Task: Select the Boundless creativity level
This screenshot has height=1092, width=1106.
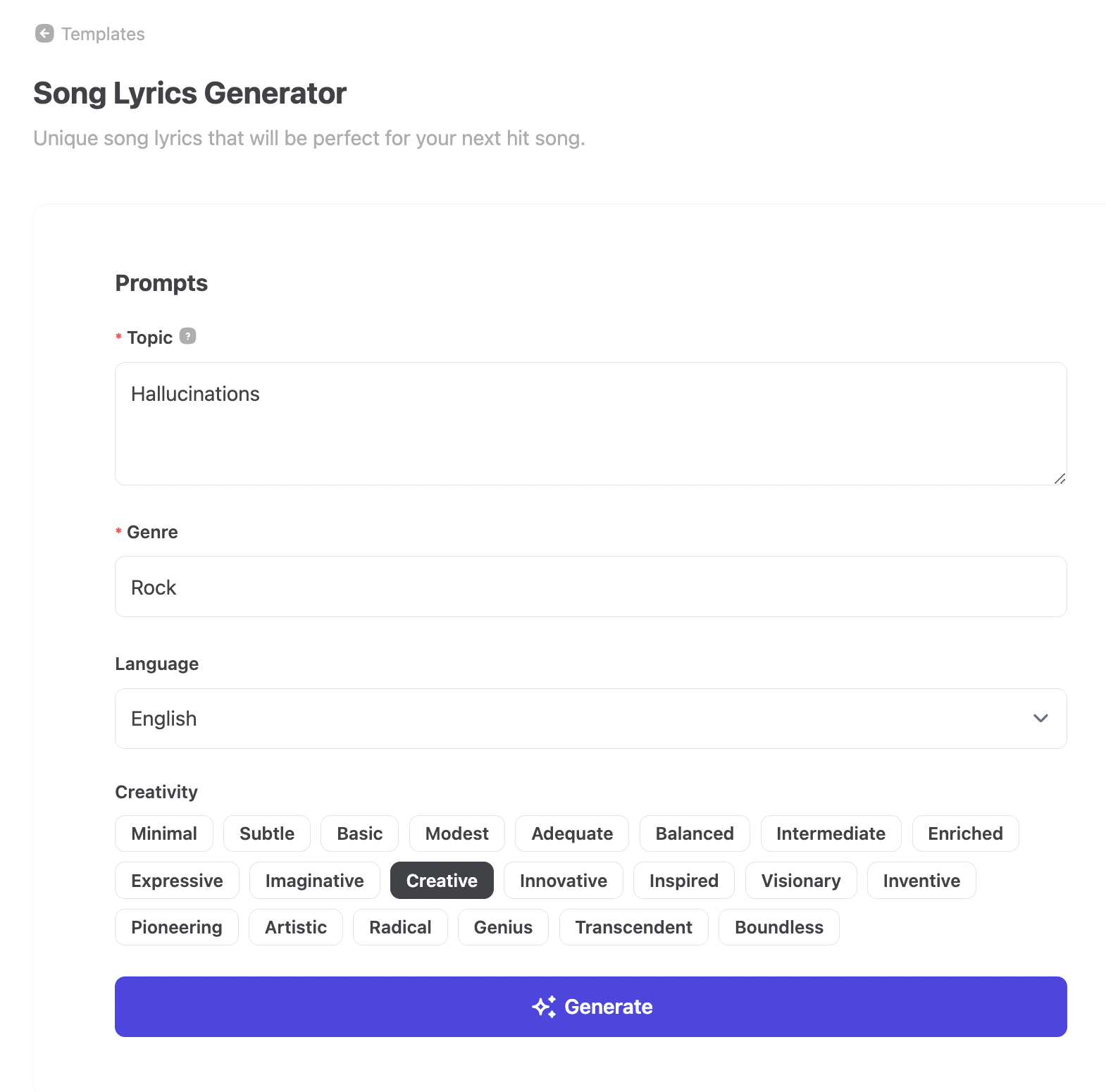Action: point(778,927)
